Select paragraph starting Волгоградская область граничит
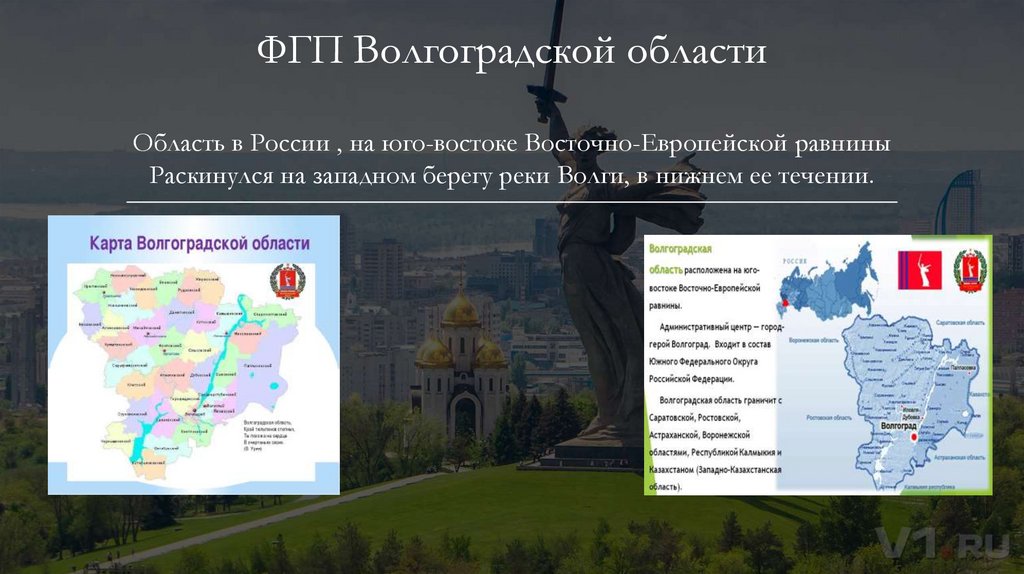This screenshot has width=1024, height=574. tap(715, 443)
